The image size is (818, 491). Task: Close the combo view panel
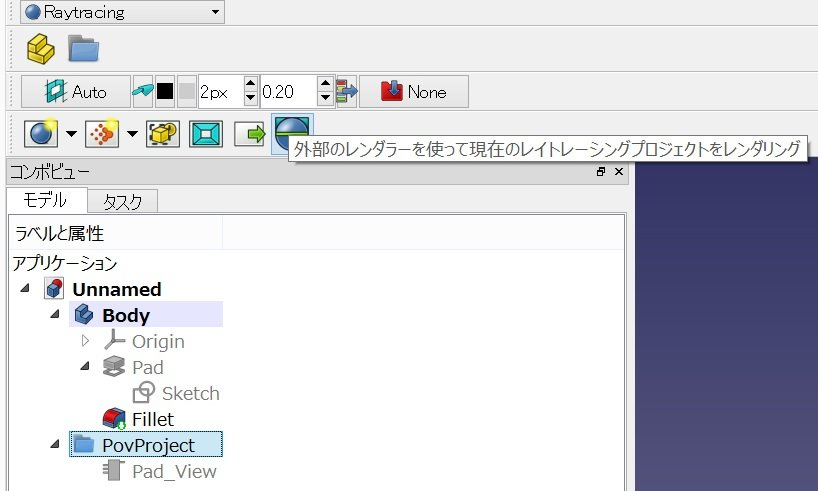click(x=619, y=172)
